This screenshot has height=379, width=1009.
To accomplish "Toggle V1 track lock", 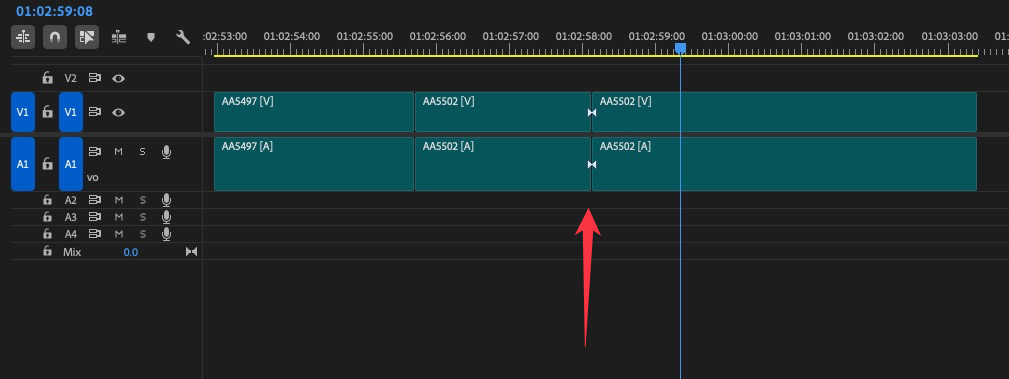I will (47, 112).
